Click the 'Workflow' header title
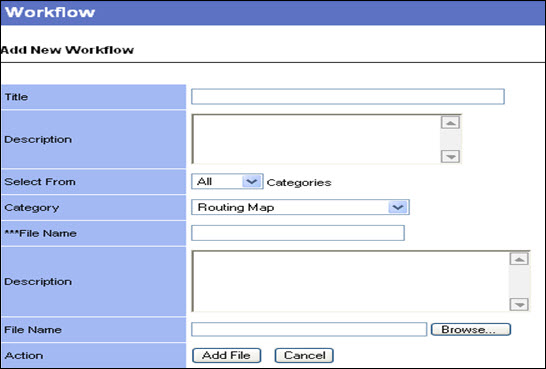Image resolution: width=546 pixels, height=369 pixels. [x=50, y=12]
